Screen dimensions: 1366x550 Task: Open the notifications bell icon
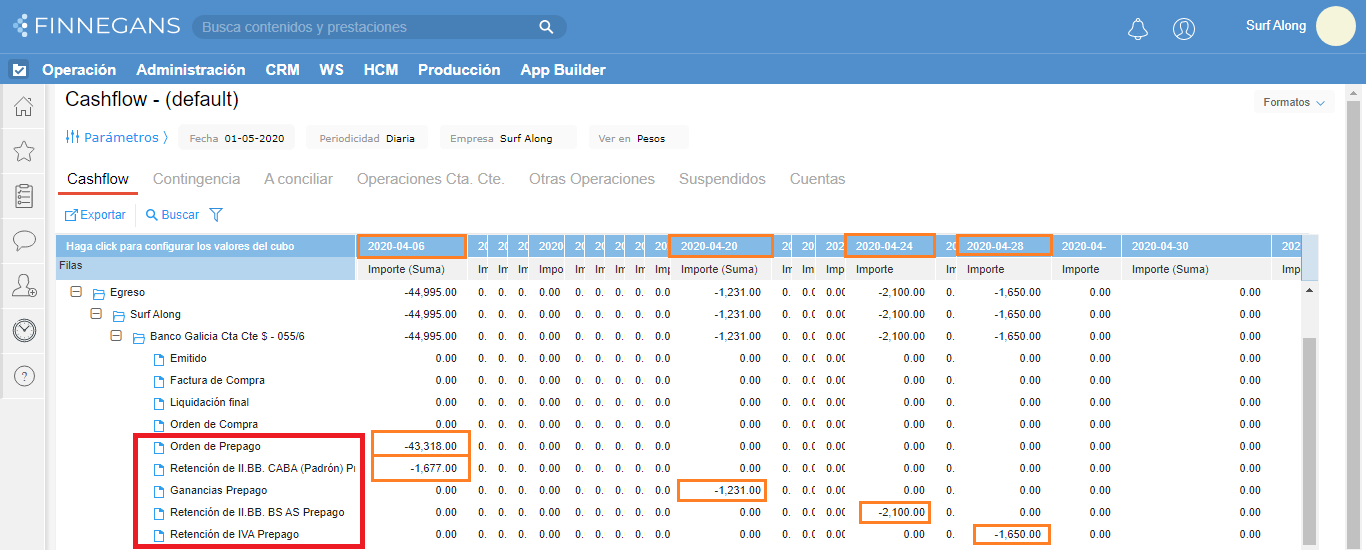tap(1137, 29)
